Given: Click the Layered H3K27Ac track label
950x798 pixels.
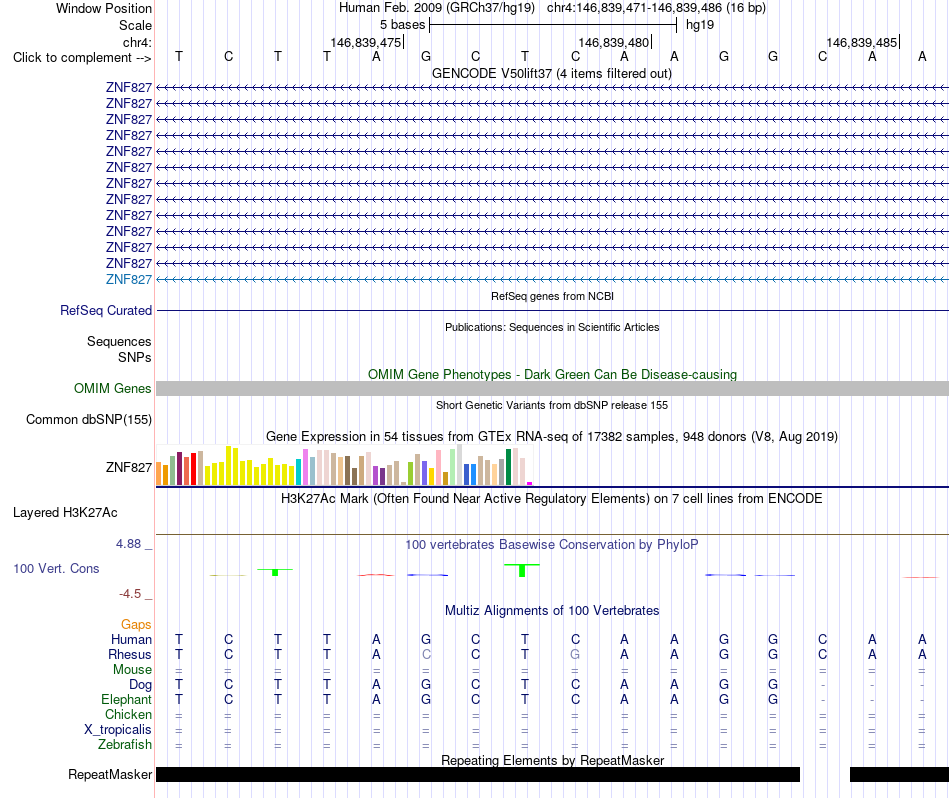Looking at the screenshot, I should (65, 513).
